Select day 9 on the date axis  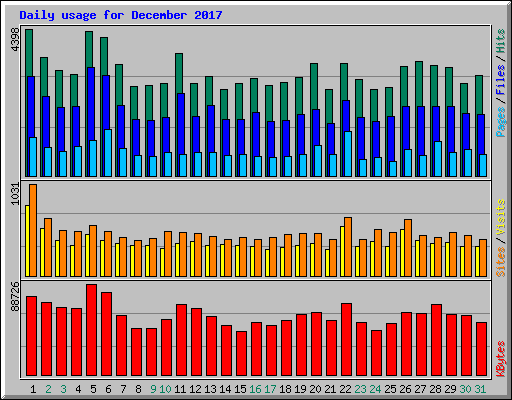(x=153, y=389)
